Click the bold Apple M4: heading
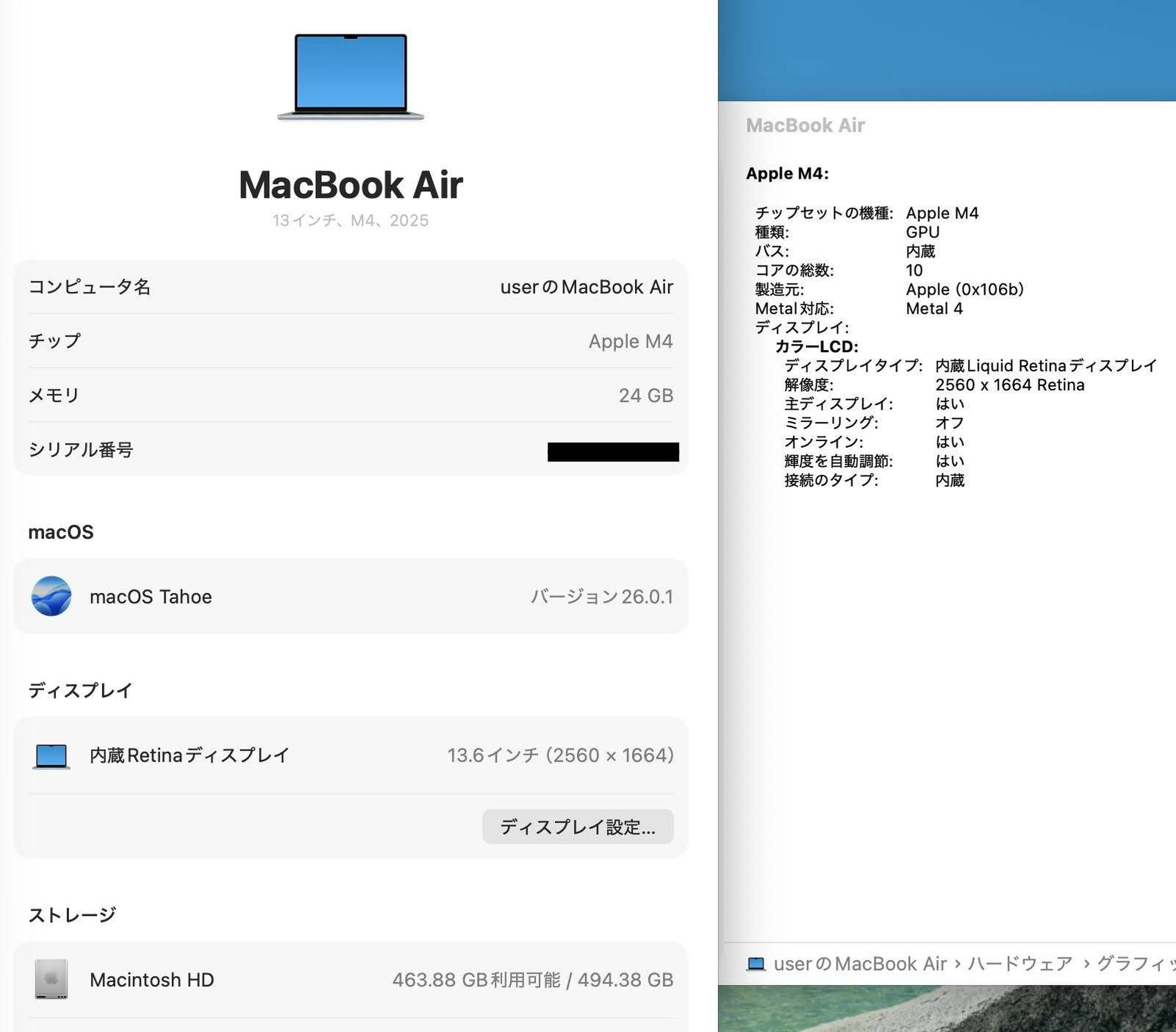Screen dimensions: 1176x1032 [x=787, y=173]
